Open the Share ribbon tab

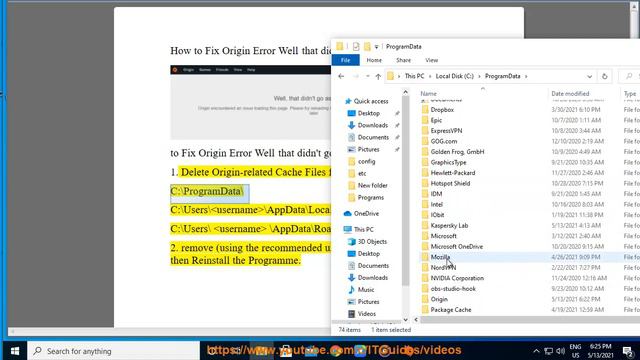403,60
